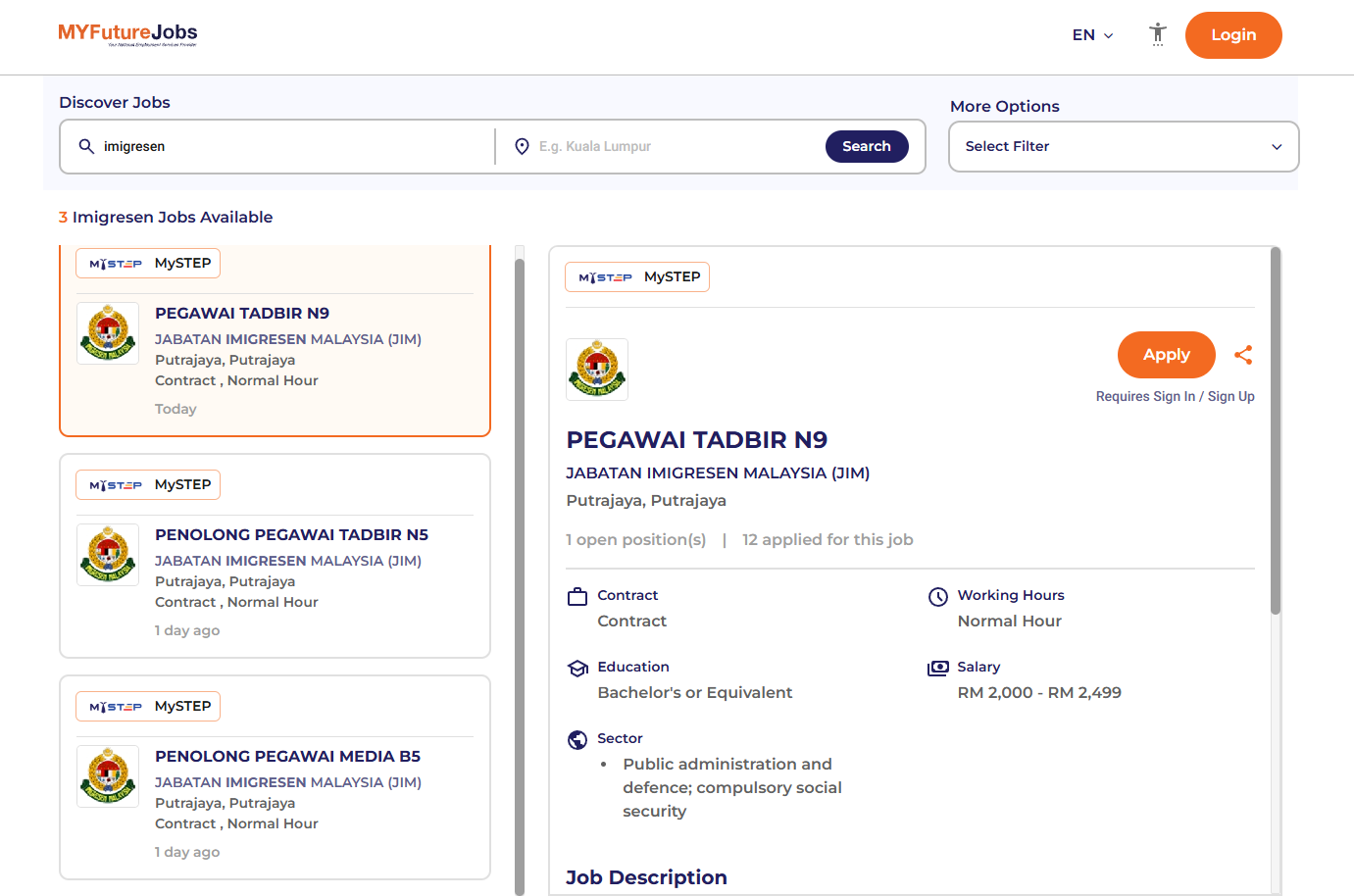Click the MySTEP badge in the detail panel
This screenshot has height=896, width=1354.
[637, 277]
